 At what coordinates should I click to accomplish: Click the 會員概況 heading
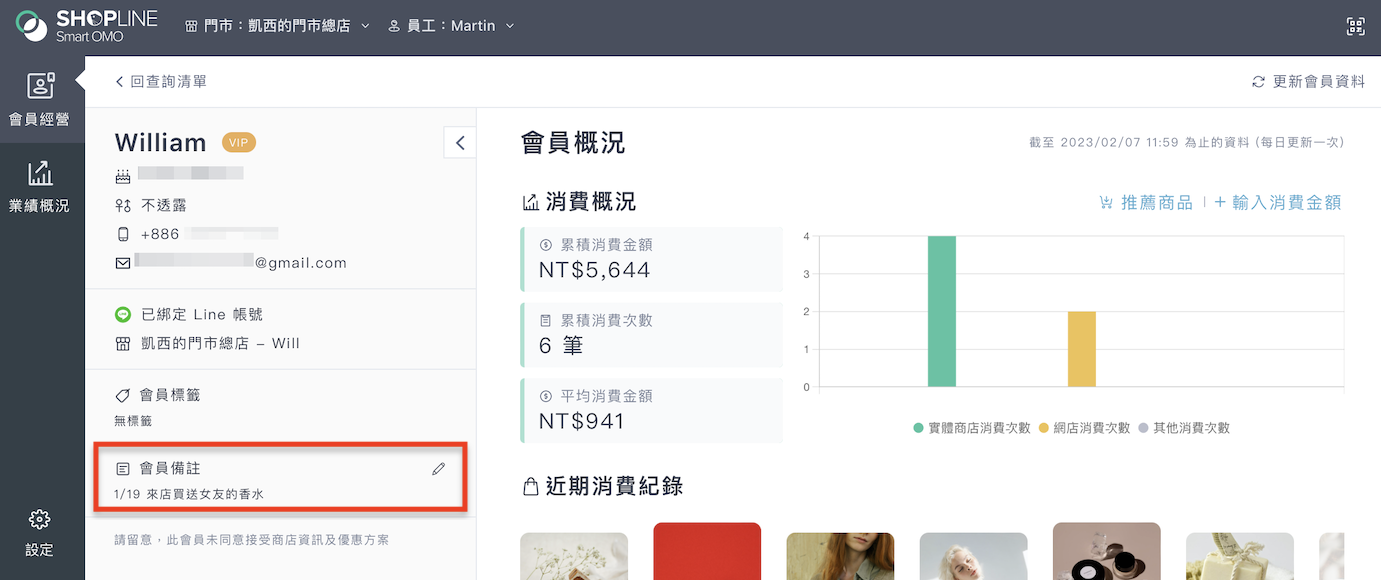[x=573, y=142]
